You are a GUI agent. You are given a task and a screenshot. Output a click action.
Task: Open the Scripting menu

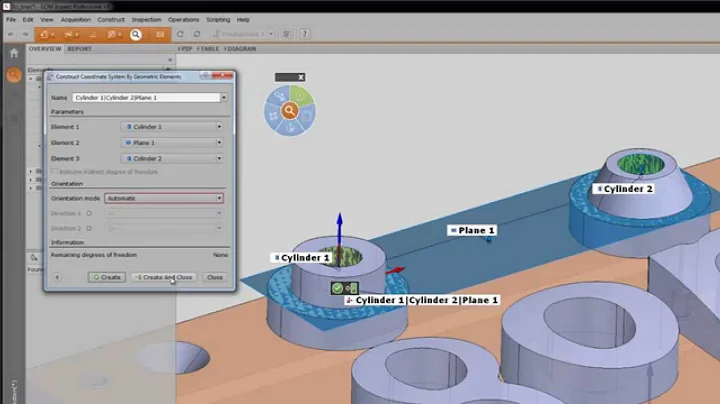[x=218, y=20]
